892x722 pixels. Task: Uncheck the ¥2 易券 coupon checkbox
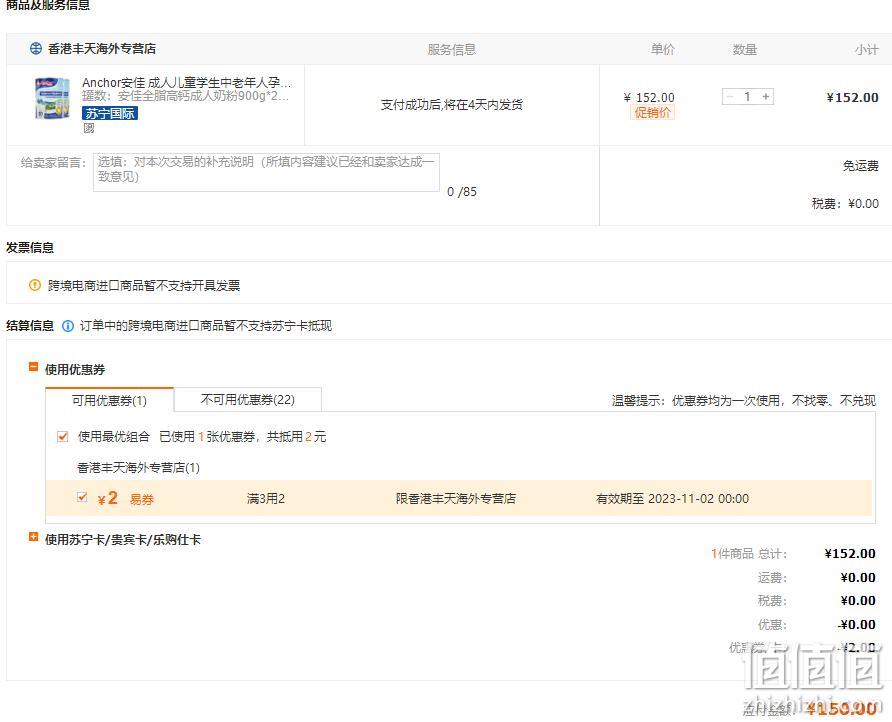click(82, 497)
